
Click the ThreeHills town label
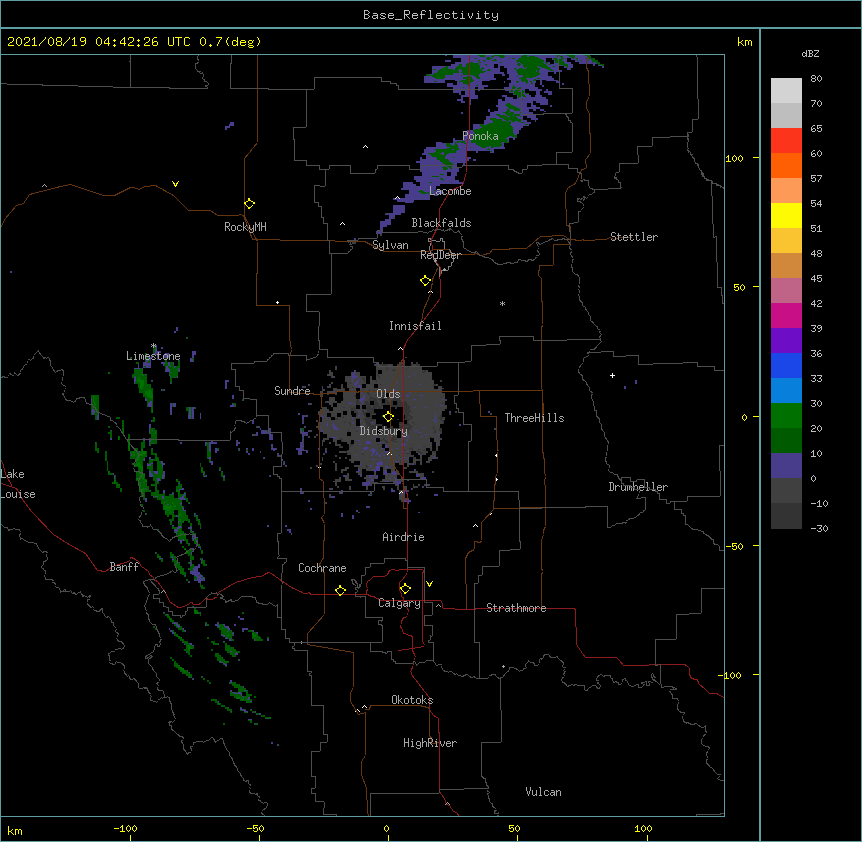coord(534,418)
